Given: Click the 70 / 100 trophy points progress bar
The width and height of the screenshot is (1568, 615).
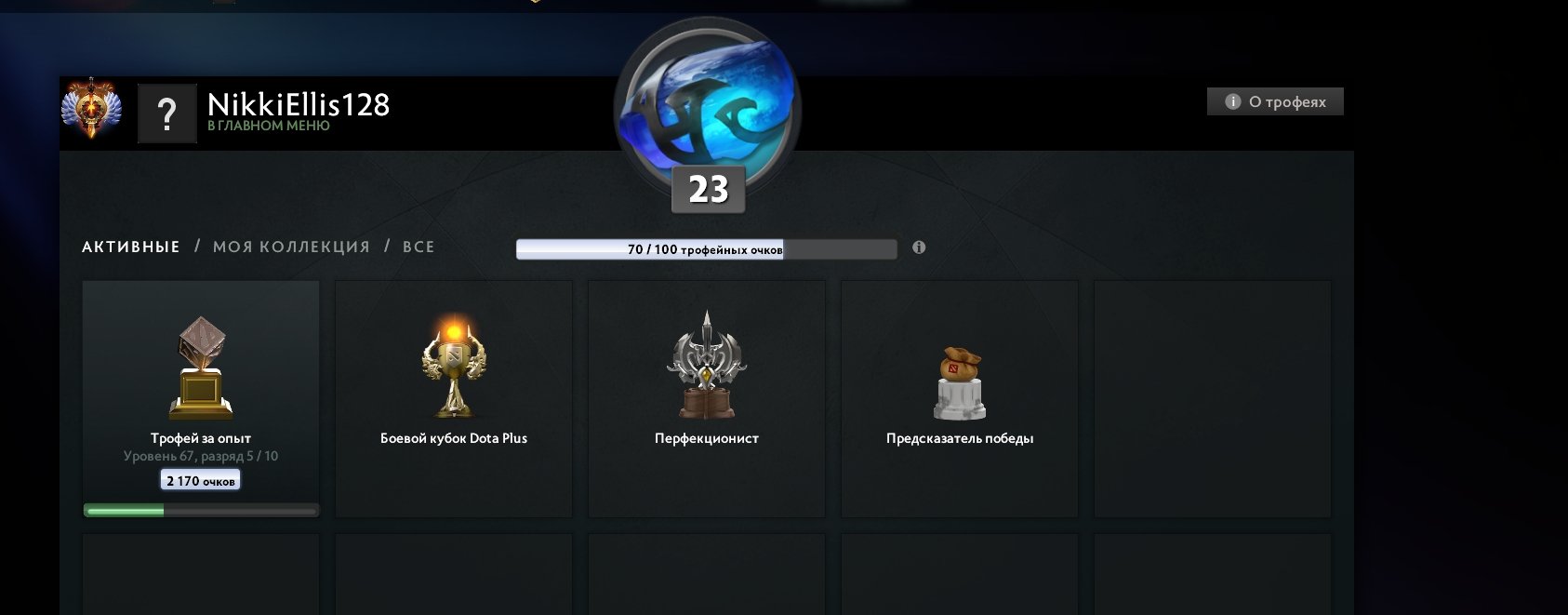Looking at the screenshot, I should (x=707, y=248).
